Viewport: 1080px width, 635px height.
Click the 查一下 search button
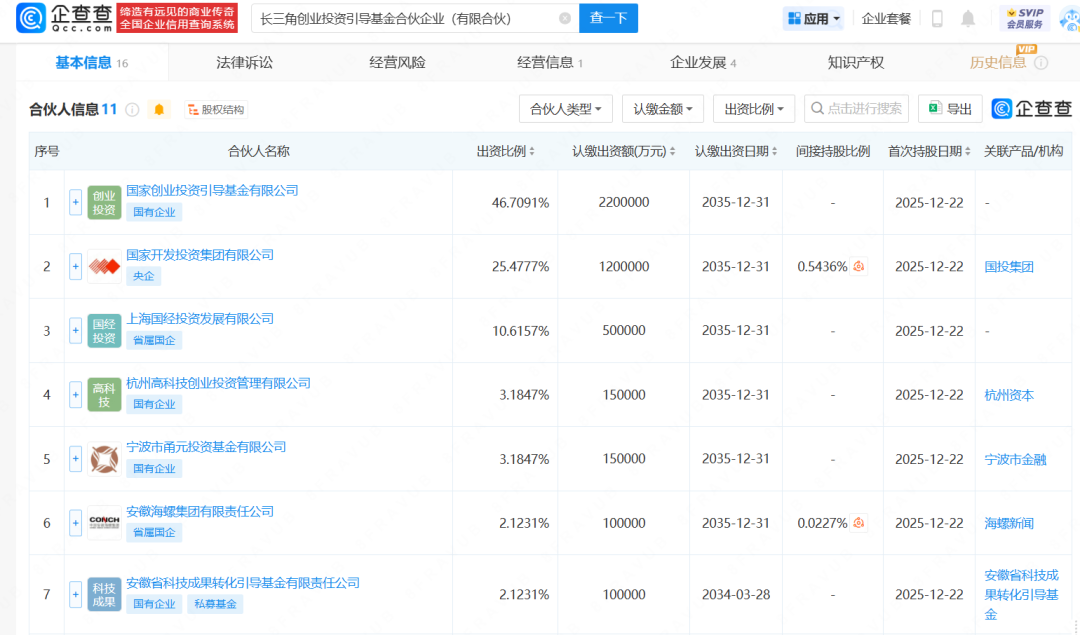click(x=608, y=18)
